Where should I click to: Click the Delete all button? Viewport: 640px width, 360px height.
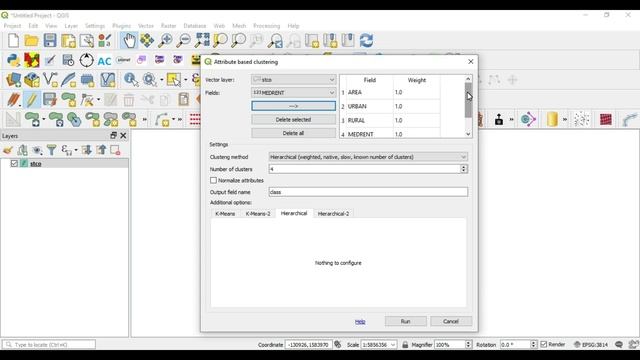tap(293, 133)
